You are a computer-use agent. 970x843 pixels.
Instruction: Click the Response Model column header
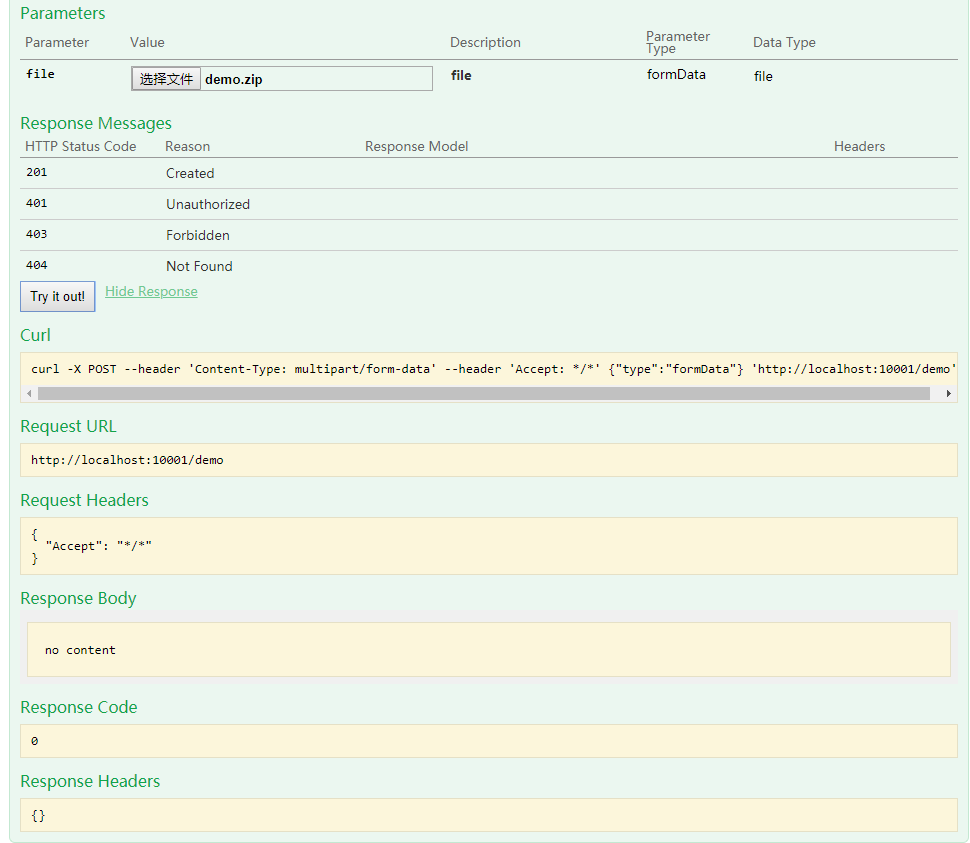pos(416,146)
